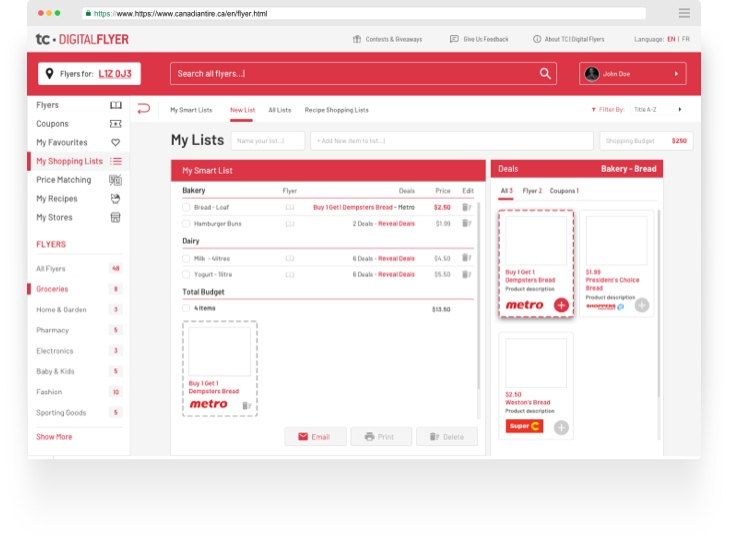Screen dimensions: 731x554
Task: Delete the Bread - Loaf row
Action: pyautogui.click(x=466, y=207)
